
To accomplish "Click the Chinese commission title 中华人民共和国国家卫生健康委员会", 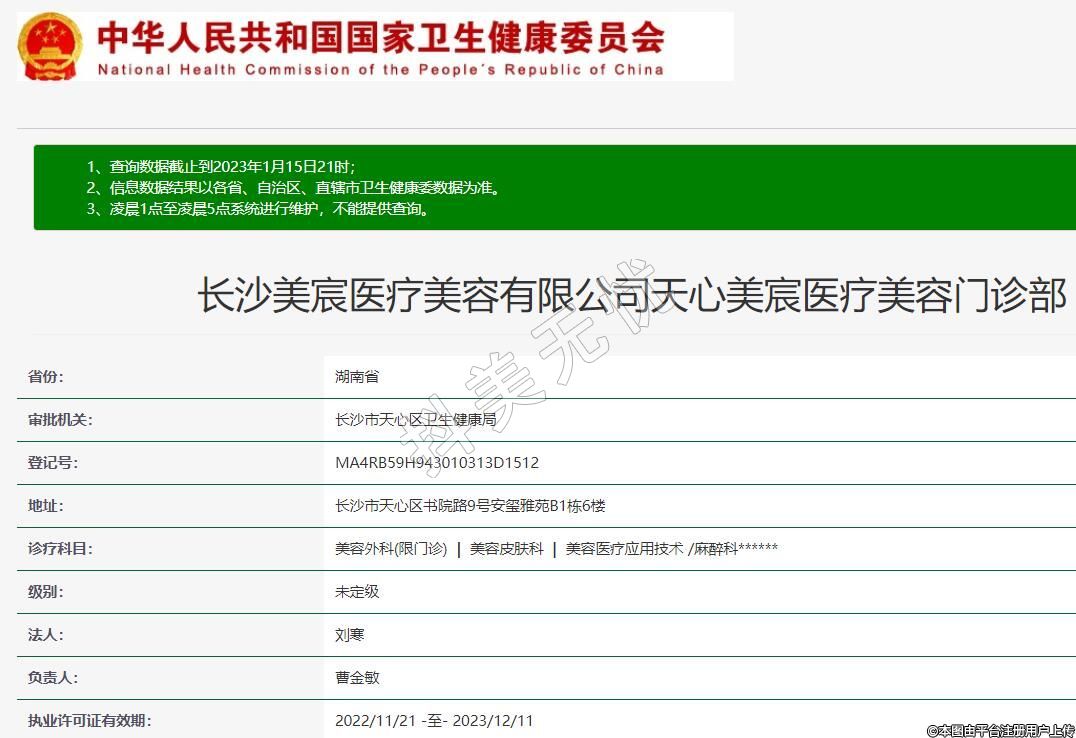I will tap(380, 37).
